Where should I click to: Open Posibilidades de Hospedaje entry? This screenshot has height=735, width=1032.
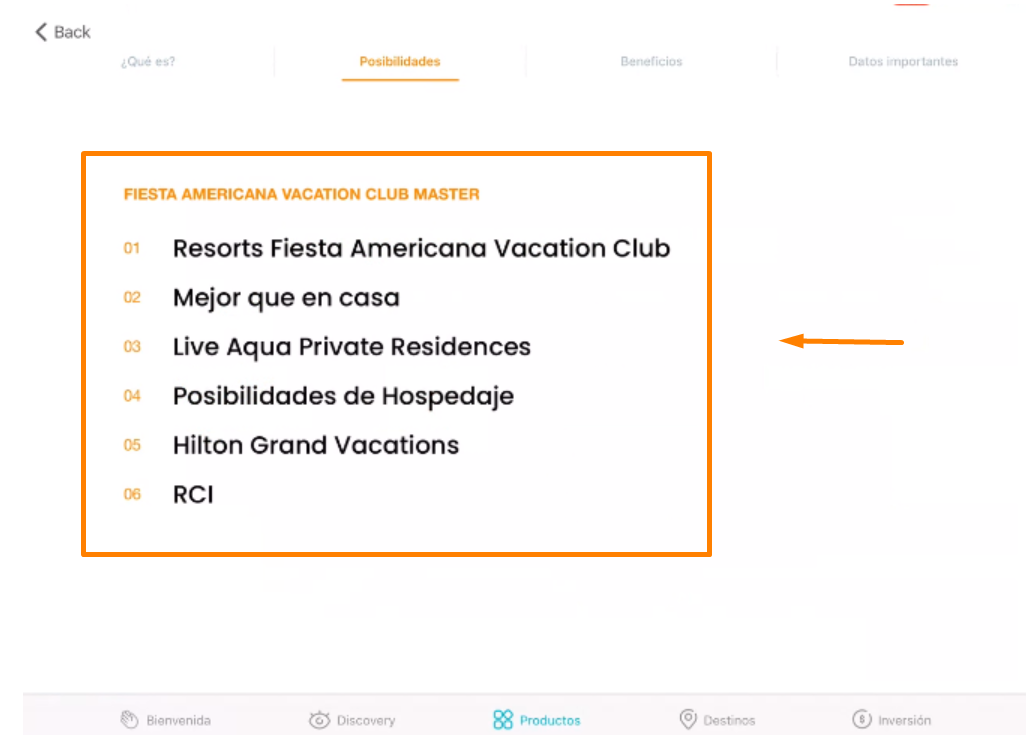(343, 396)
